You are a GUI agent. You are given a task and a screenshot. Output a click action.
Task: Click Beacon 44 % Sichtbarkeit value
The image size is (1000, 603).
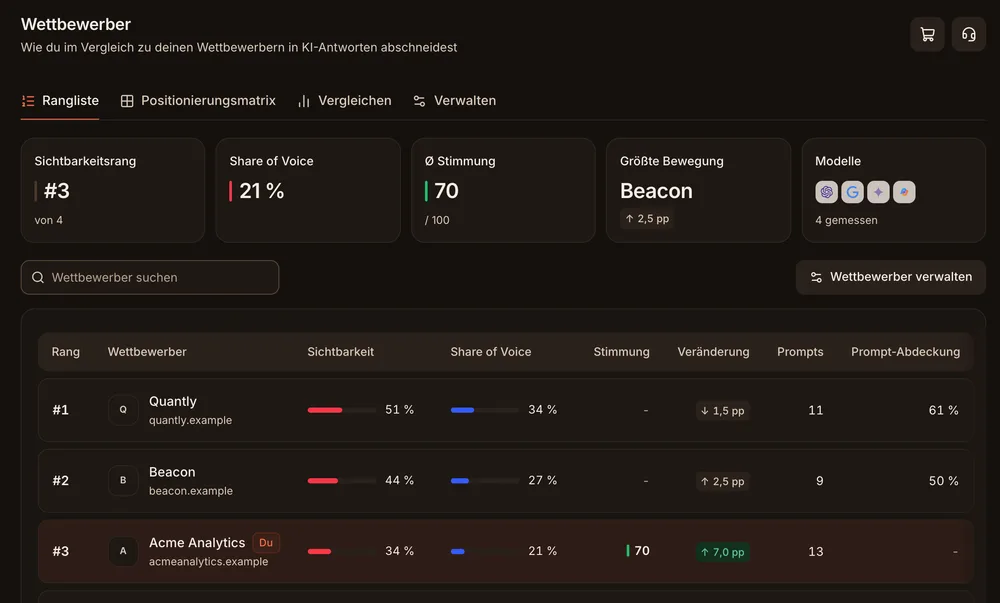pos(399,481)
